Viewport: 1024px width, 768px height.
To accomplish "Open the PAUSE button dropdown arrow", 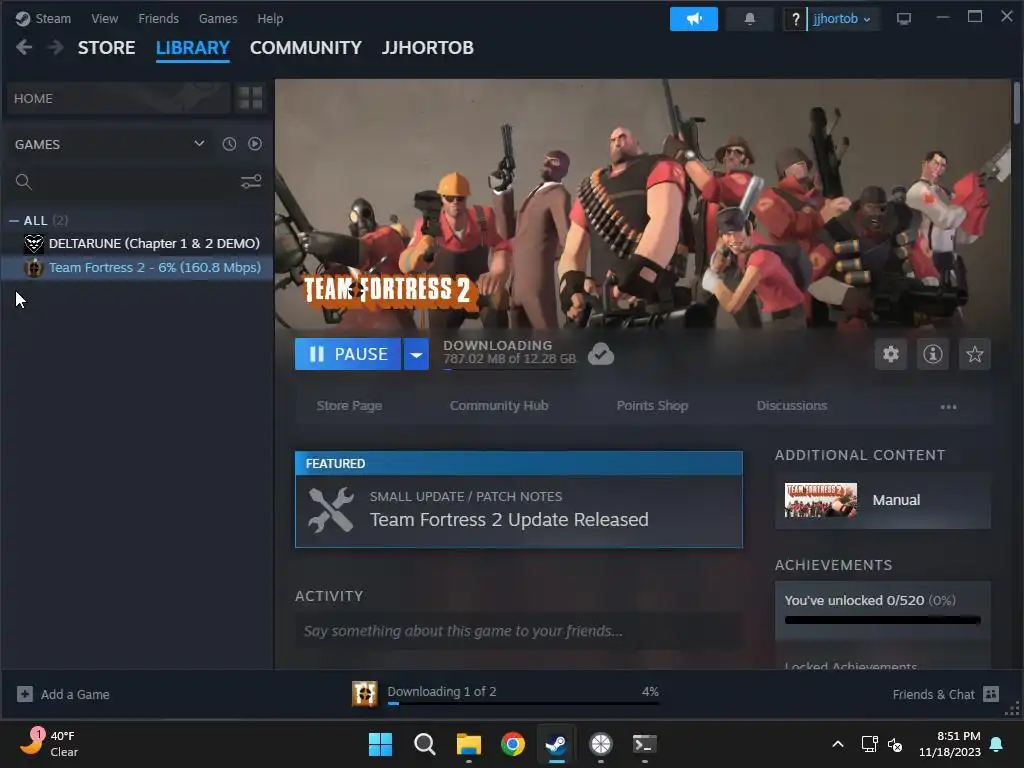I will pos(416,354).
